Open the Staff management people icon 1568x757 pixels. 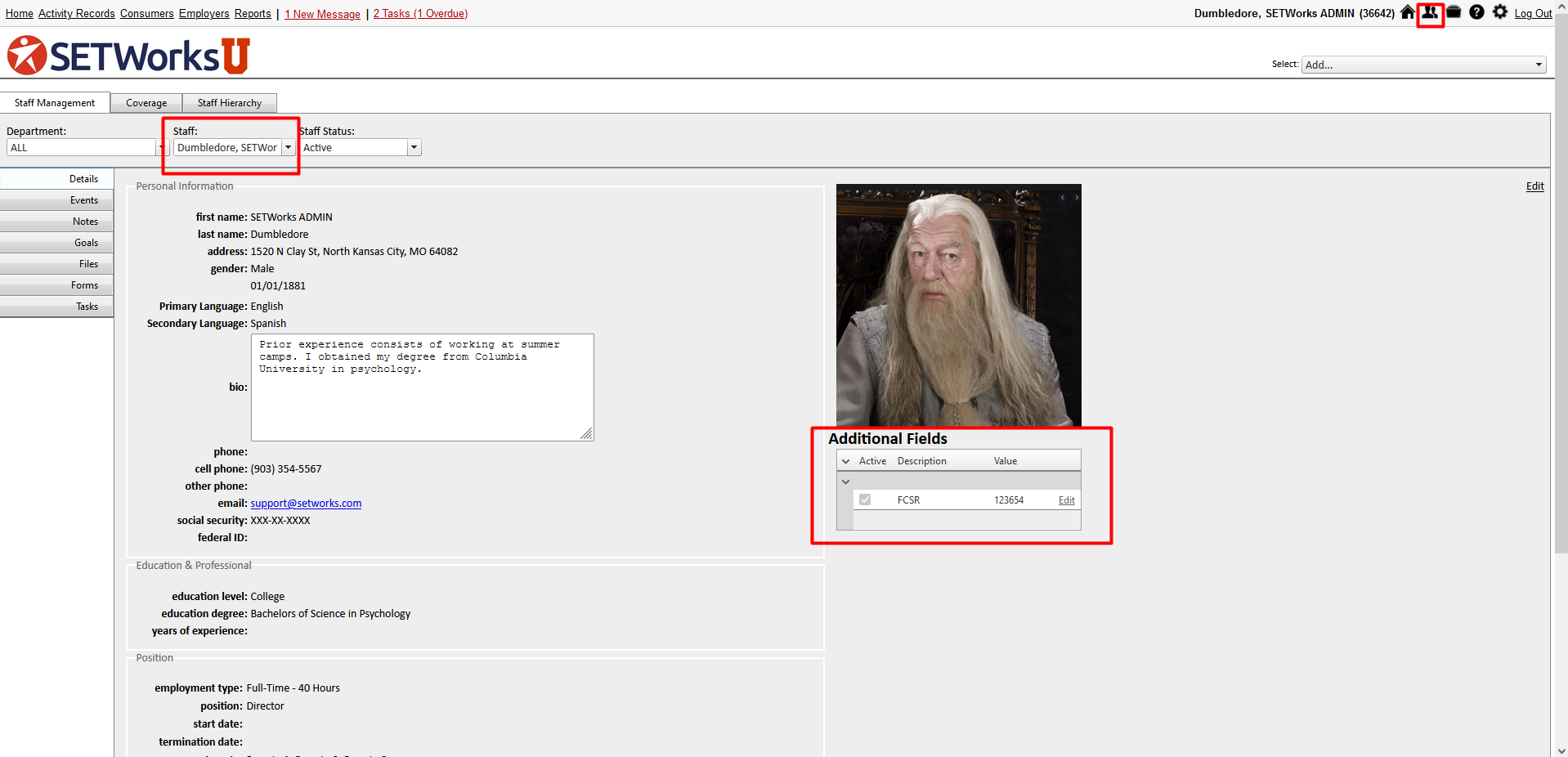tap(1430, 12)
